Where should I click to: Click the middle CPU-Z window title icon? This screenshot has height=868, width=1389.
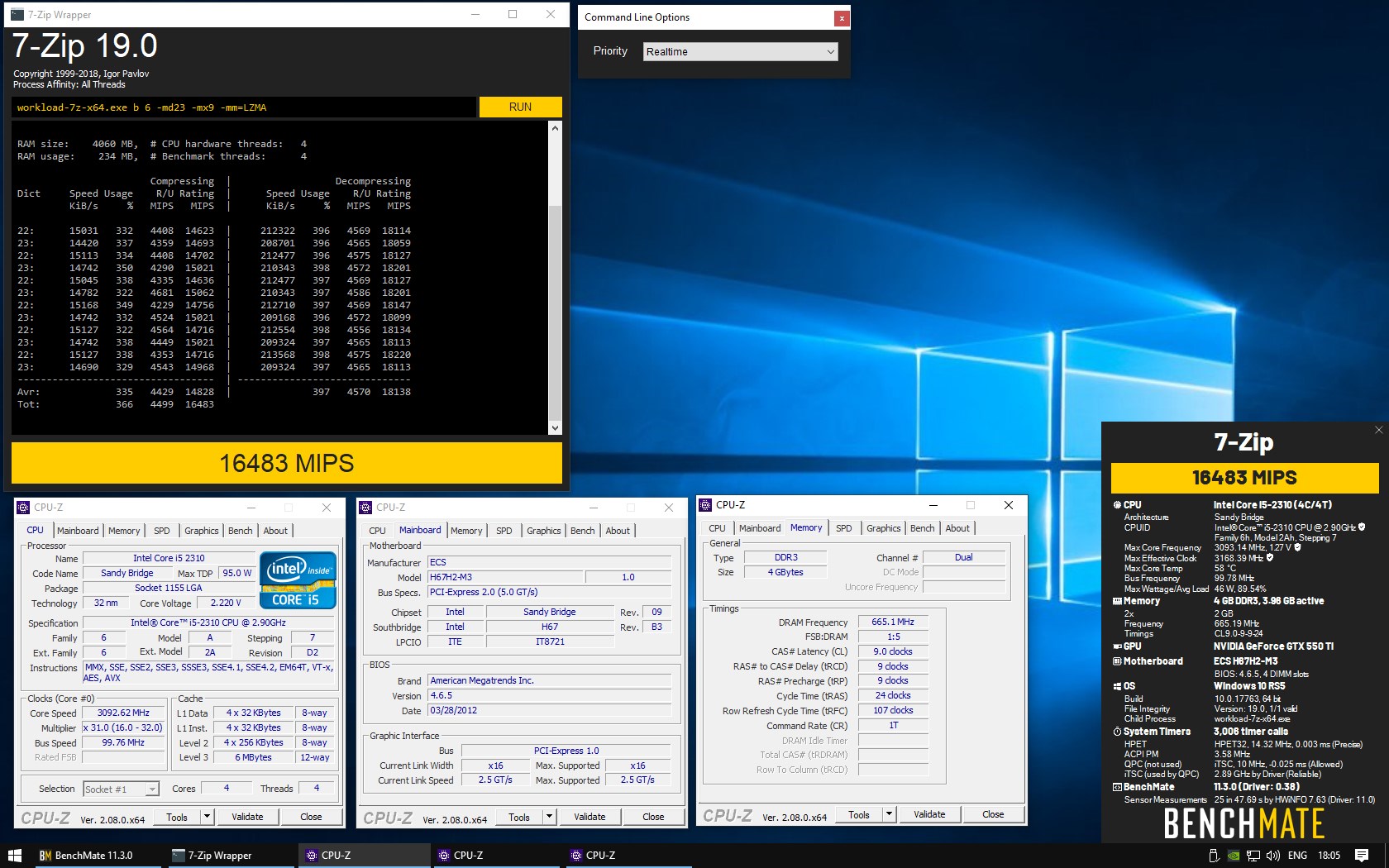pos(366,508)
